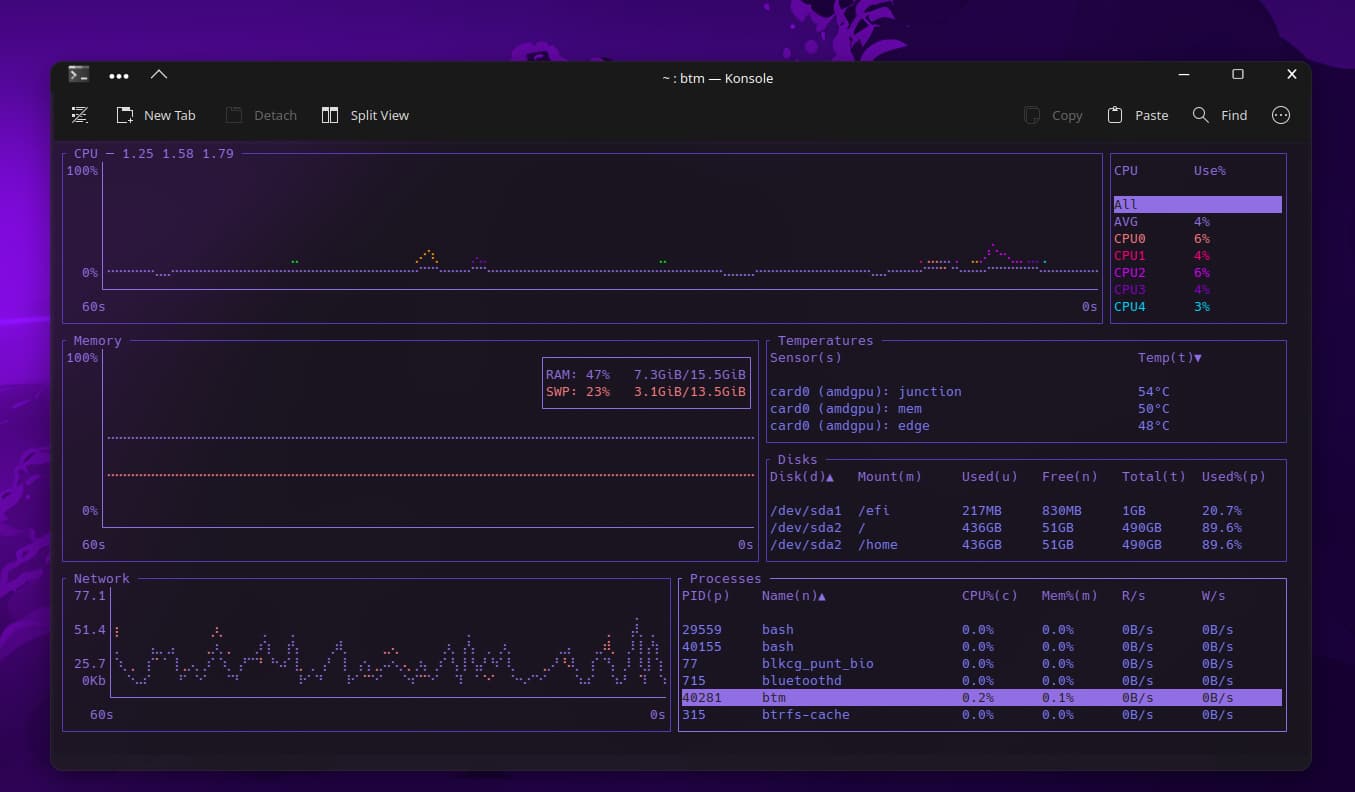Sort disks by Used%(p) column
The height and width of the screenshot is (792, 1355).
1234,477
